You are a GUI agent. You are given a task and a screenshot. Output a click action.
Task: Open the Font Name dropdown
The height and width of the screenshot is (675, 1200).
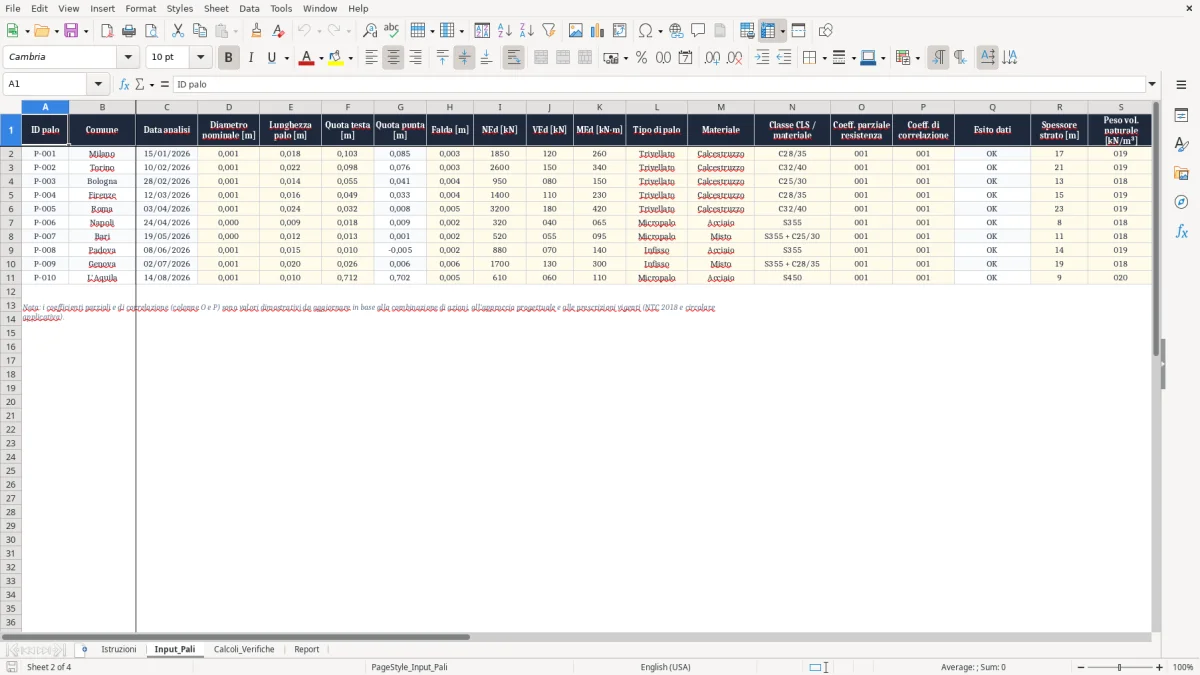[x=128, y=58]
